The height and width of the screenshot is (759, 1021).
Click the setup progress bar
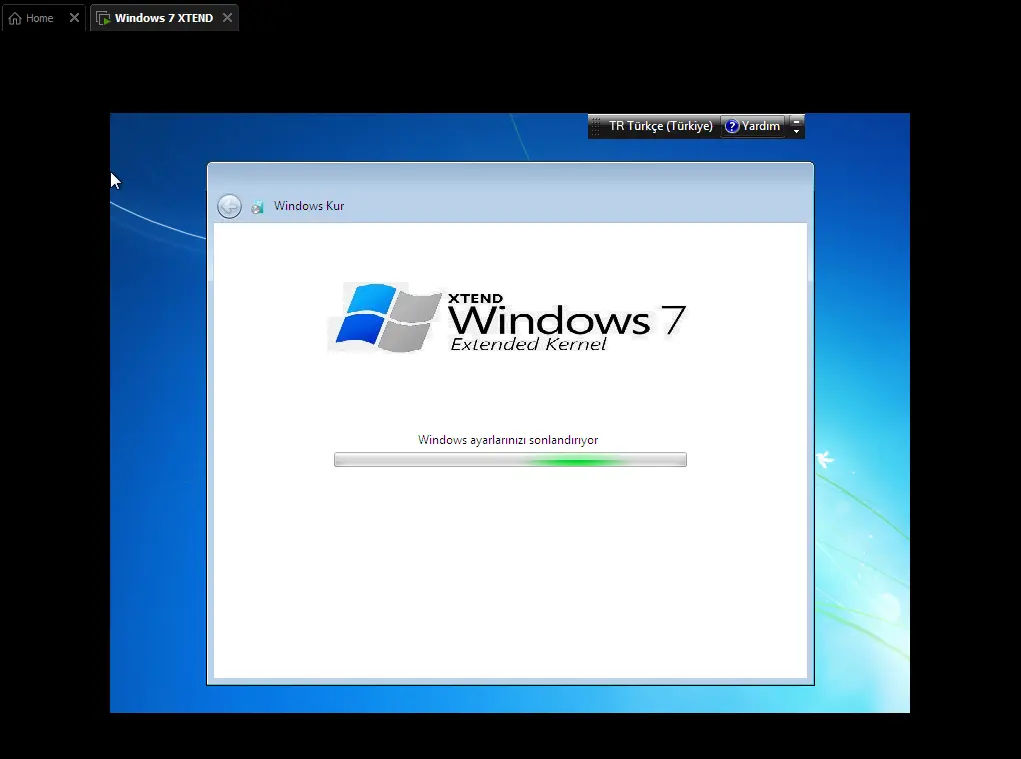pyautogui.click(x=510, y=460)
